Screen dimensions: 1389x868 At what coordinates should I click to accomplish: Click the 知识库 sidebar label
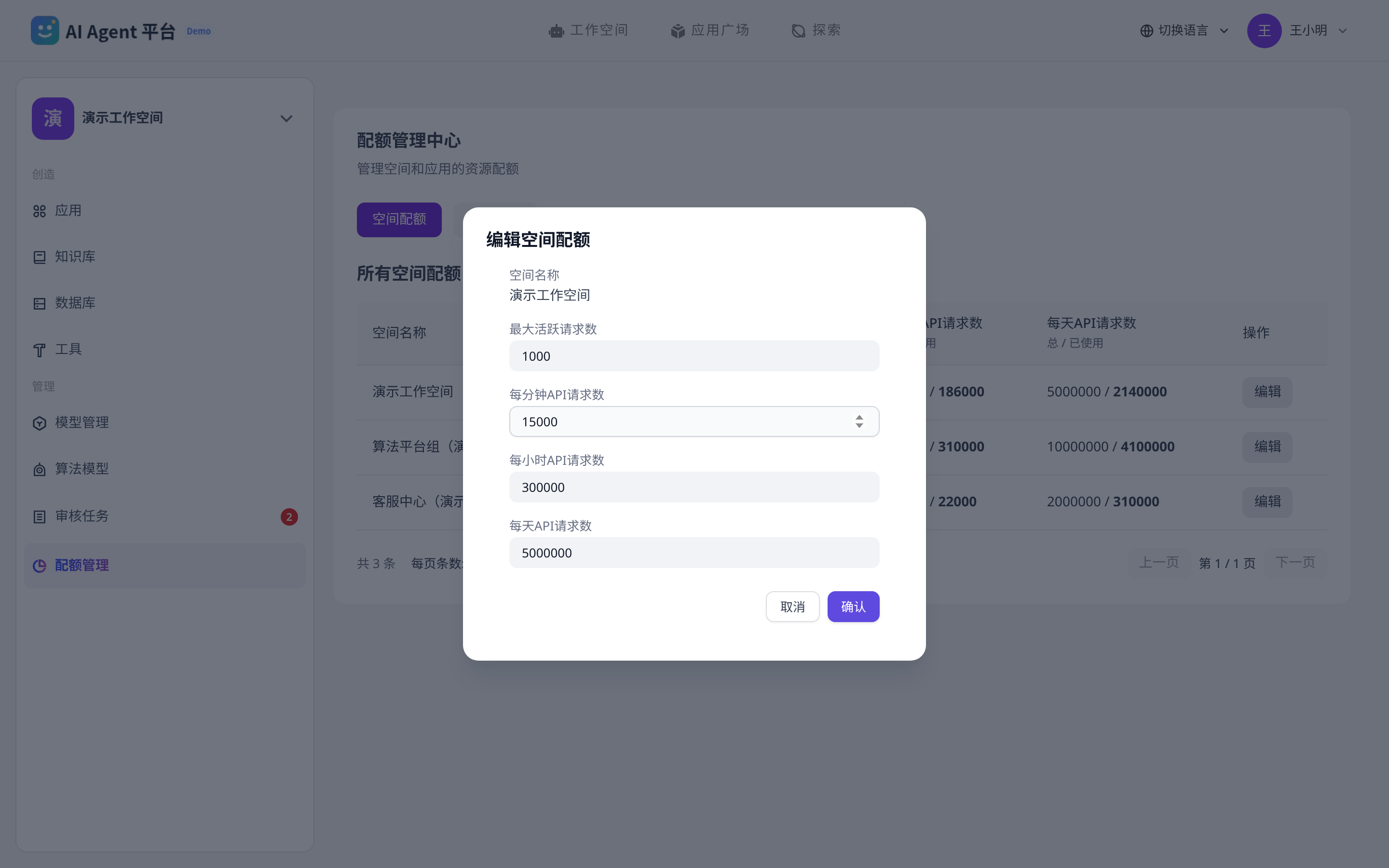75,257
